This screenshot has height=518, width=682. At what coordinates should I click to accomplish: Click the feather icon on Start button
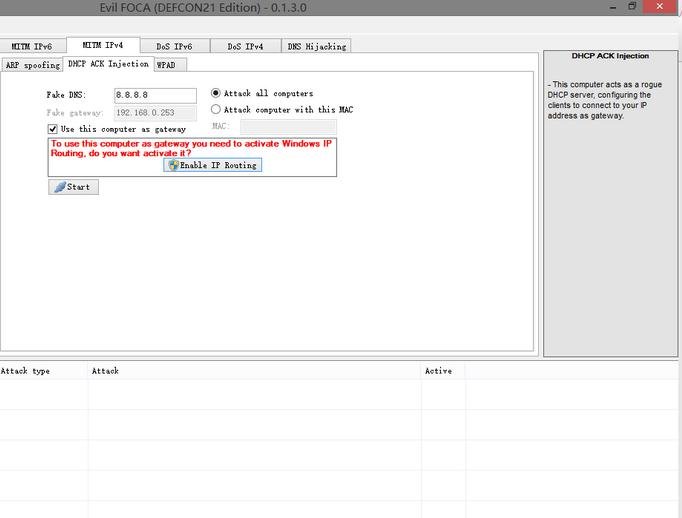pyautogui.click(x=60, y=187)
